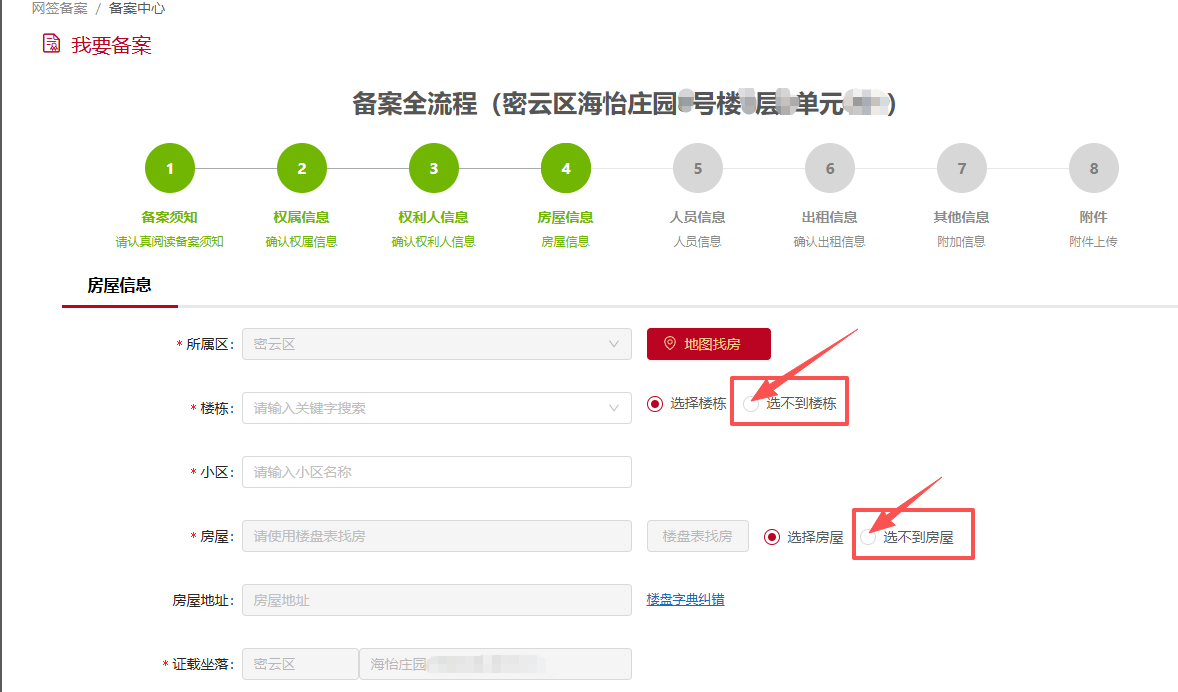Viewport: 1178px width, 692px height.
Task: Click the 我要备案 document icon
Action: tap(51, 44)
